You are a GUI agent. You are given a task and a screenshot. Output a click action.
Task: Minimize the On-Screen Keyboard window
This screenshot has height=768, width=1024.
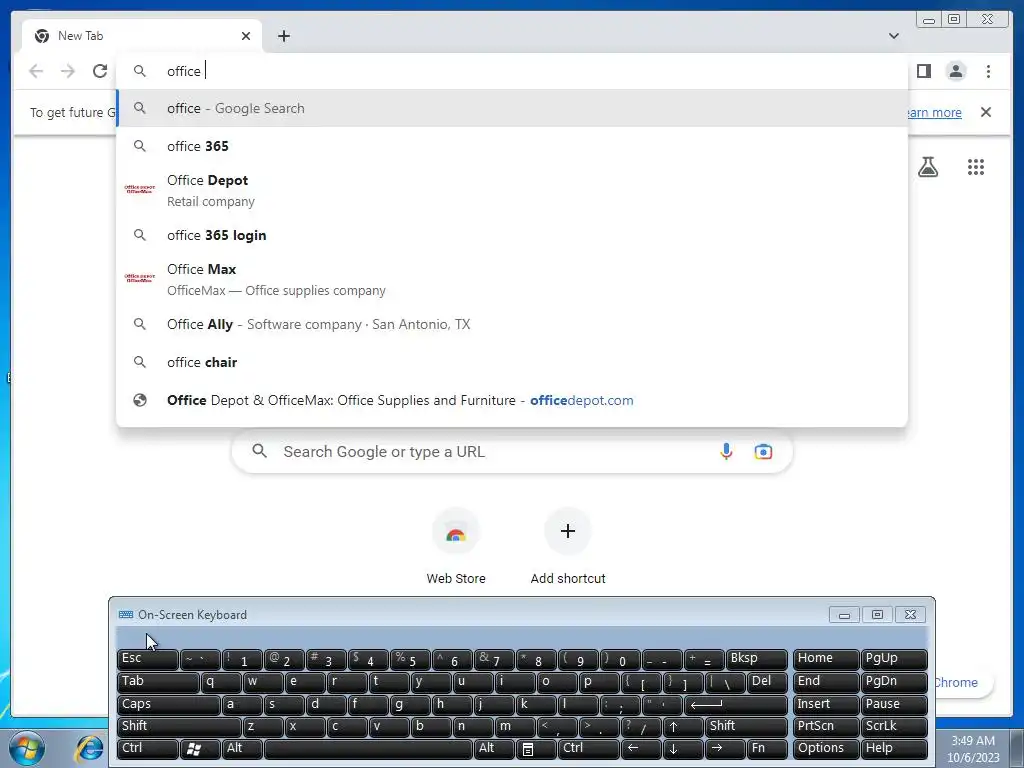coord(844,615)
